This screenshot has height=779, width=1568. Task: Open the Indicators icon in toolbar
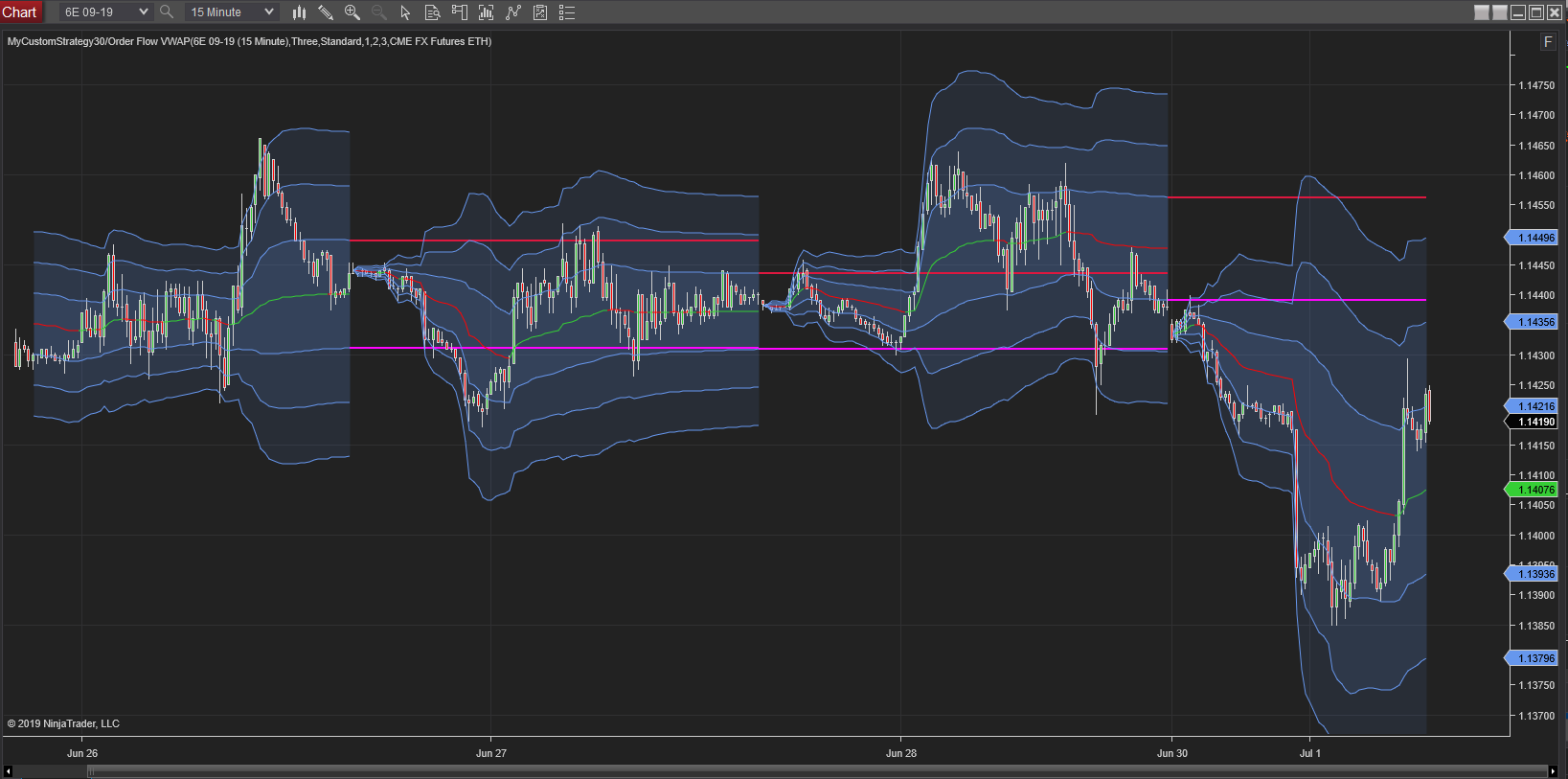pos(486,12)
